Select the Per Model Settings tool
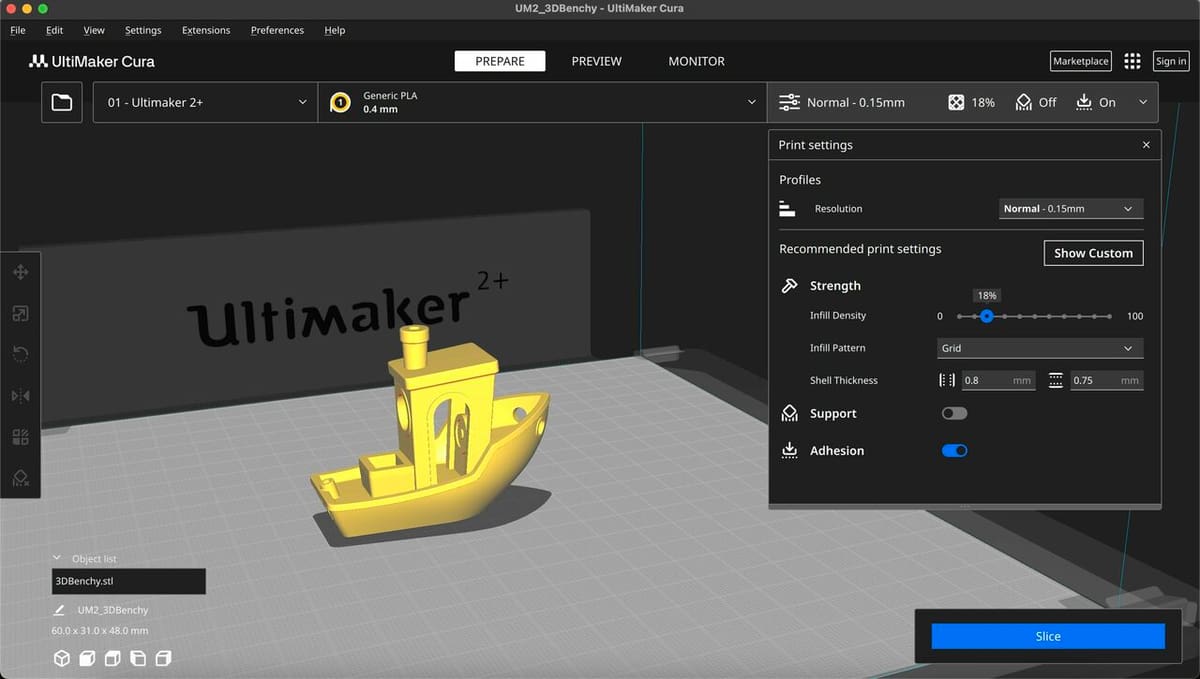 pyautogui.click(x=20, y=437)
